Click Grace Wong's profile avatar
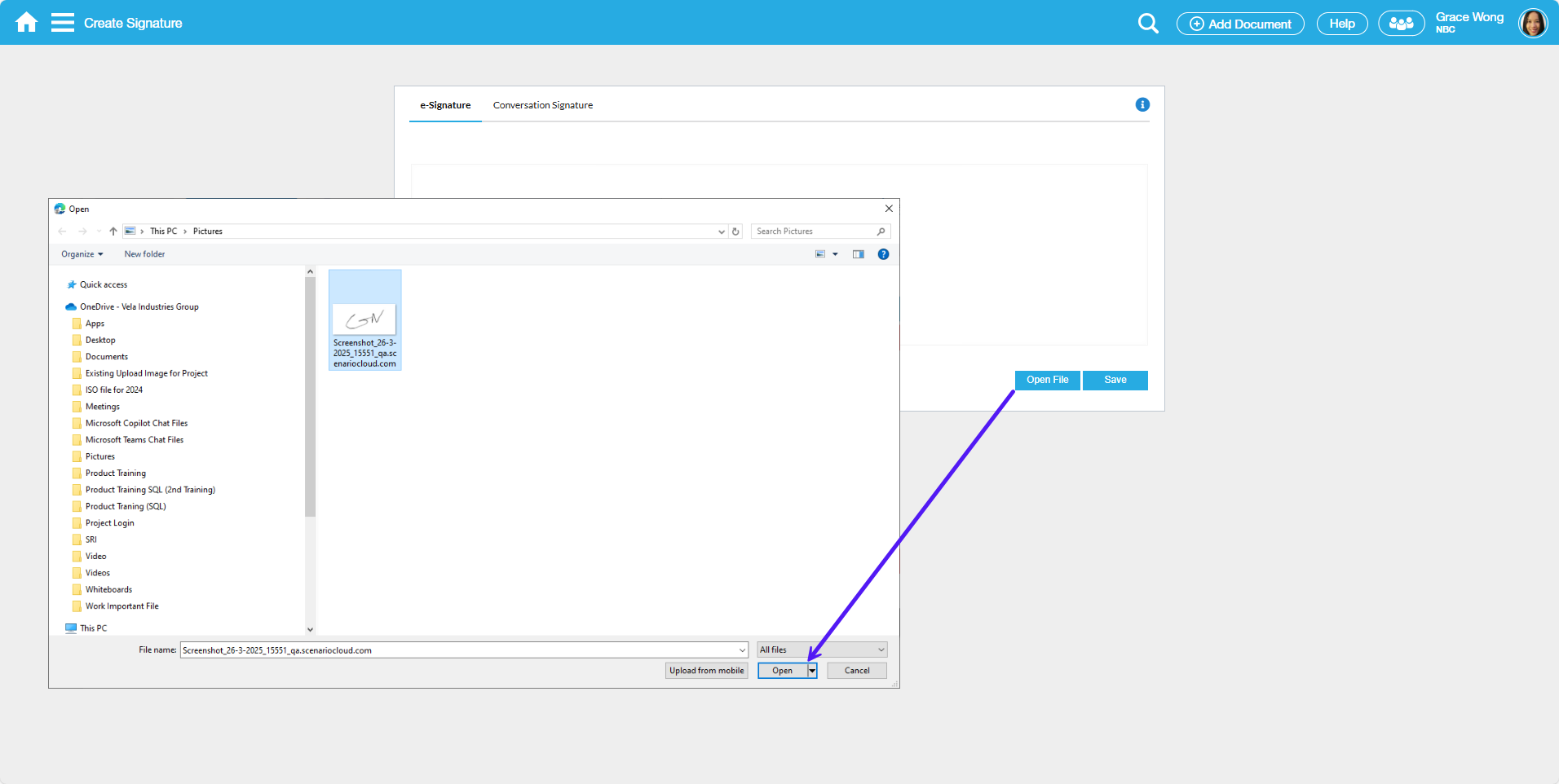 (x=1532, y=23)
